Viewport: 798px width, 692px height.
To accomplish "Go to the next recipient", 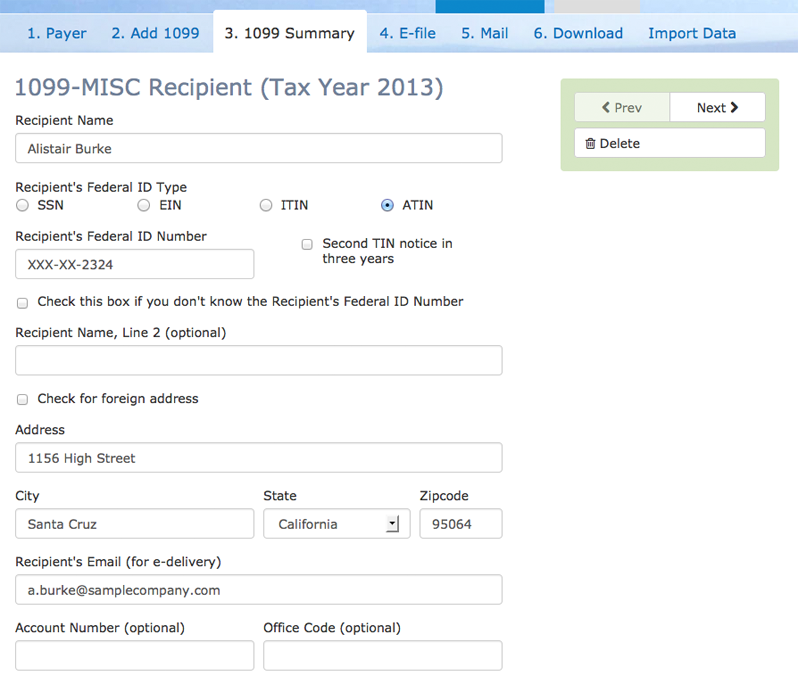I will click(x=717, y=108).
